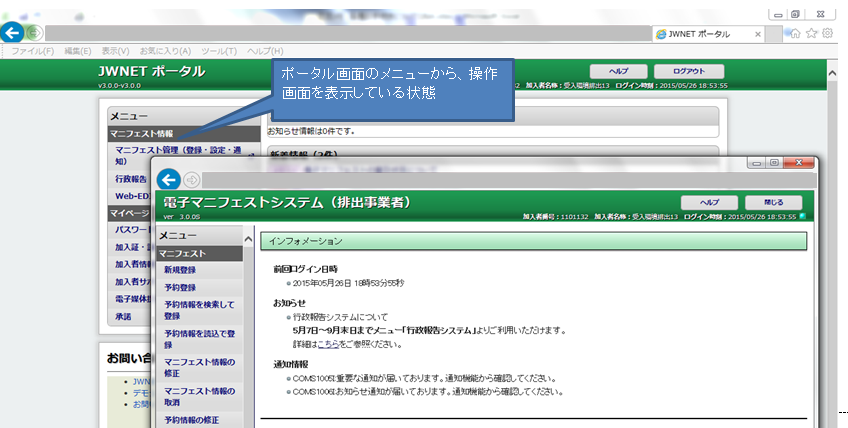The height and width of the screenshot is (428, 848).
Task: Open マニフェスト情報の修正 menu item
Action: (x=200, y=367)
